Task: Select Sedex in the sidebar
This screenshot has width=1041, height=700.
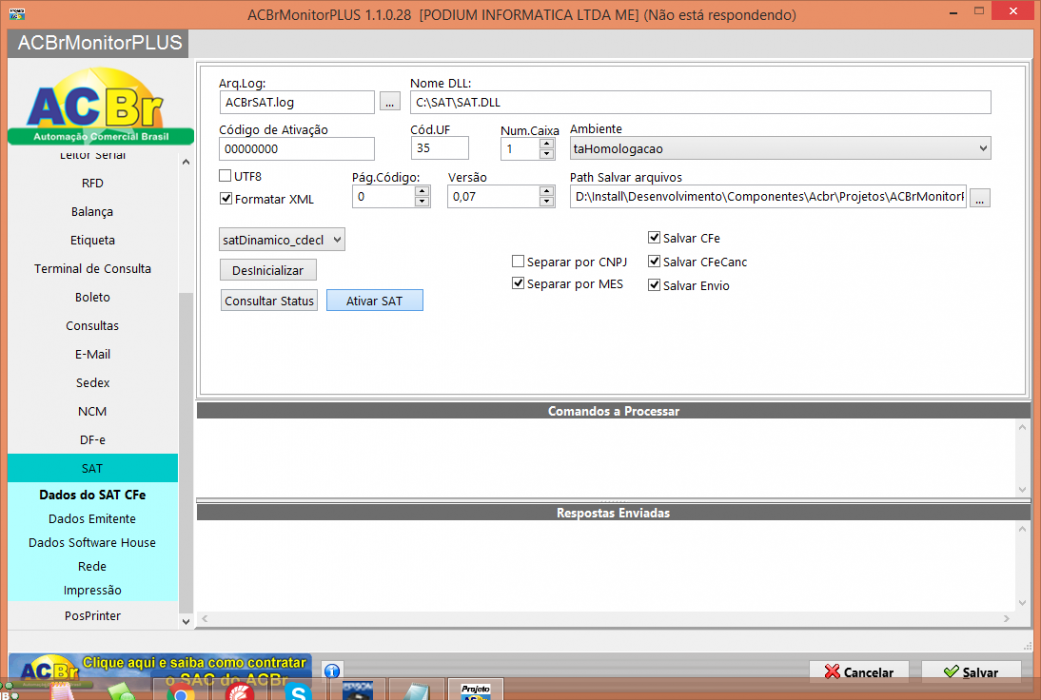Action: coord(92,383)
